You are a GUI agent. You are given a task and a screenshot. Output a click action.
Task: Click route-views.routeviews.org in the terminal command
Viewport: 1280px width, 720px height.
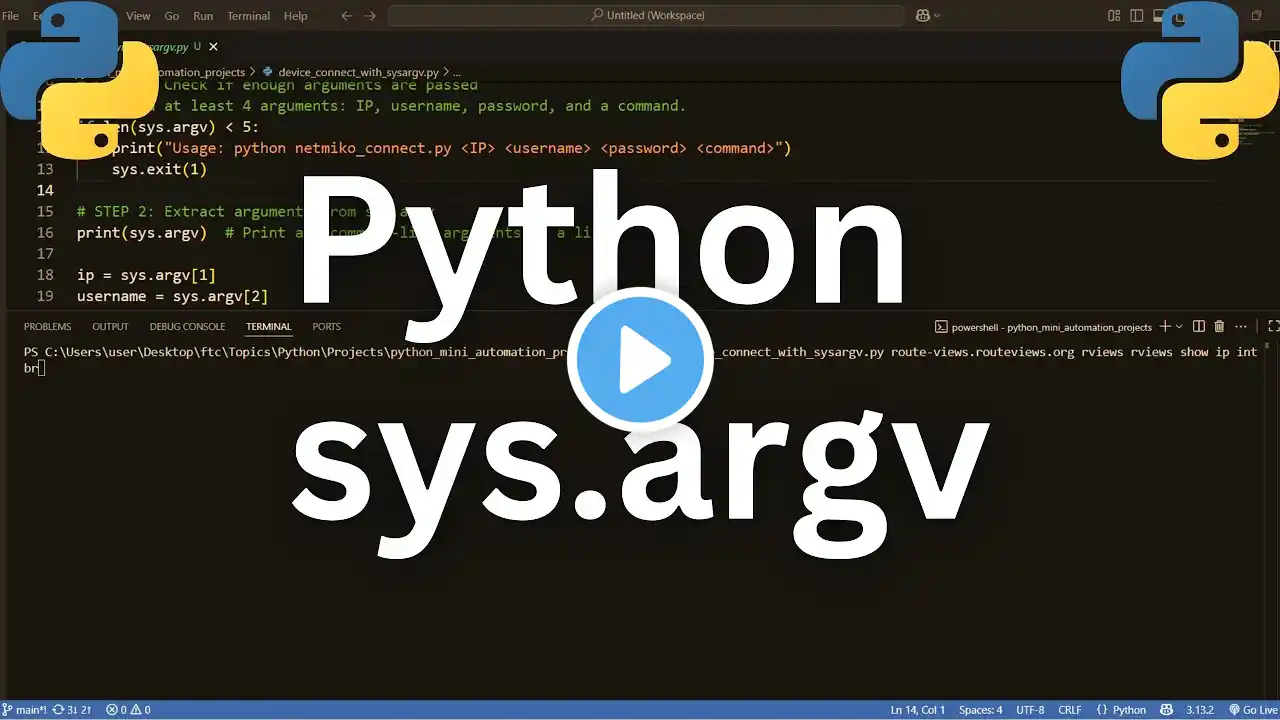[x=983, y=352]
